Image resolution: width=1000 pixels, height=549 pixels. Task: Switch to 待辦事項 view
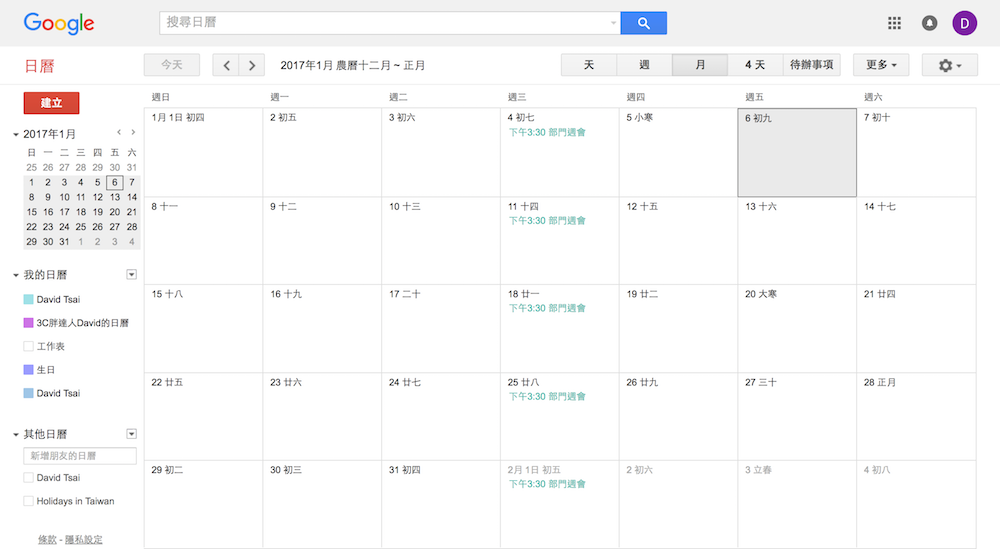point(811,65)
